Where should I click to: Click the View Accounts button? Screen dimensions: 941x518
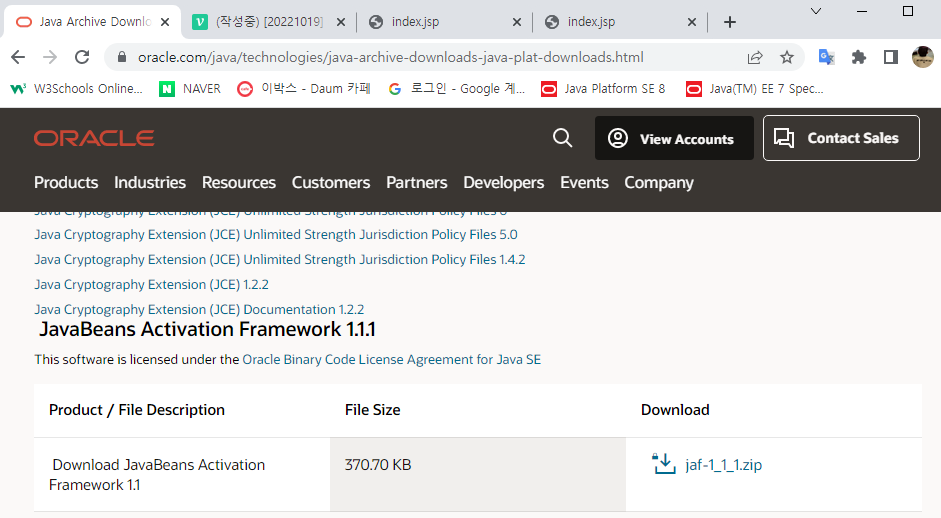(674, 138)
